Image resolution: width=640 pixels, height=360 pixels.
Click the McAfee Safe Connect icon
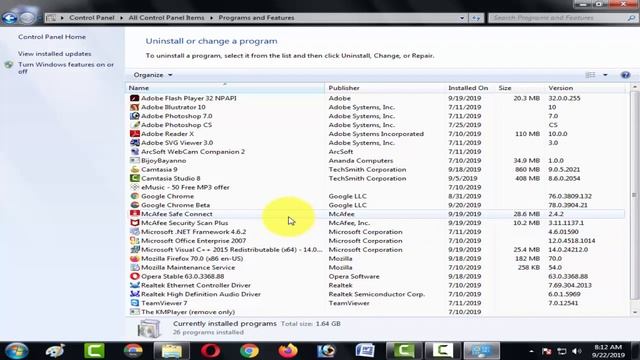(134, 214)
